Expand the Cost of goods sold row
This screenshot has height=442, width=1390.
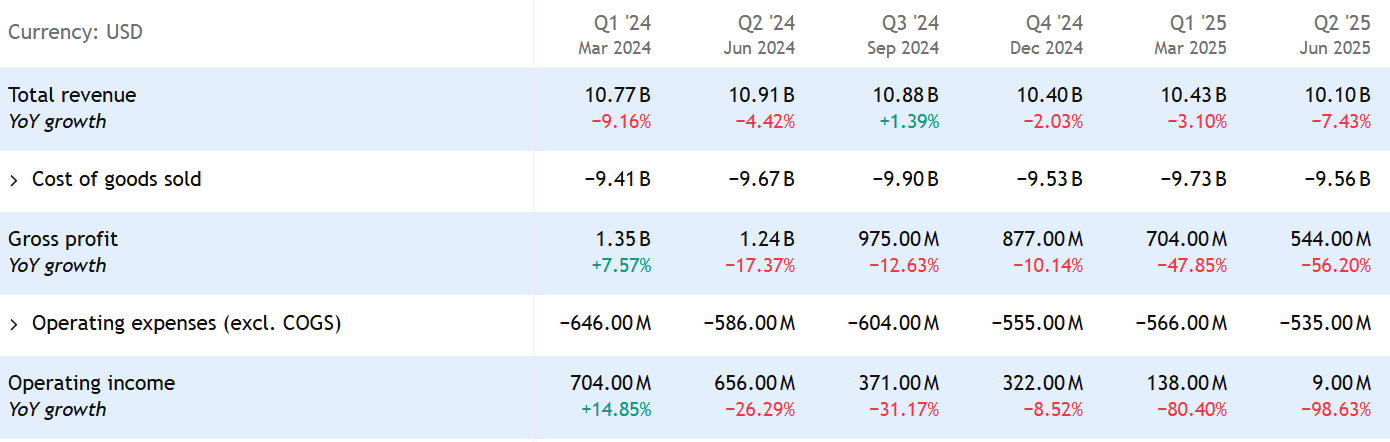(14, 180)
